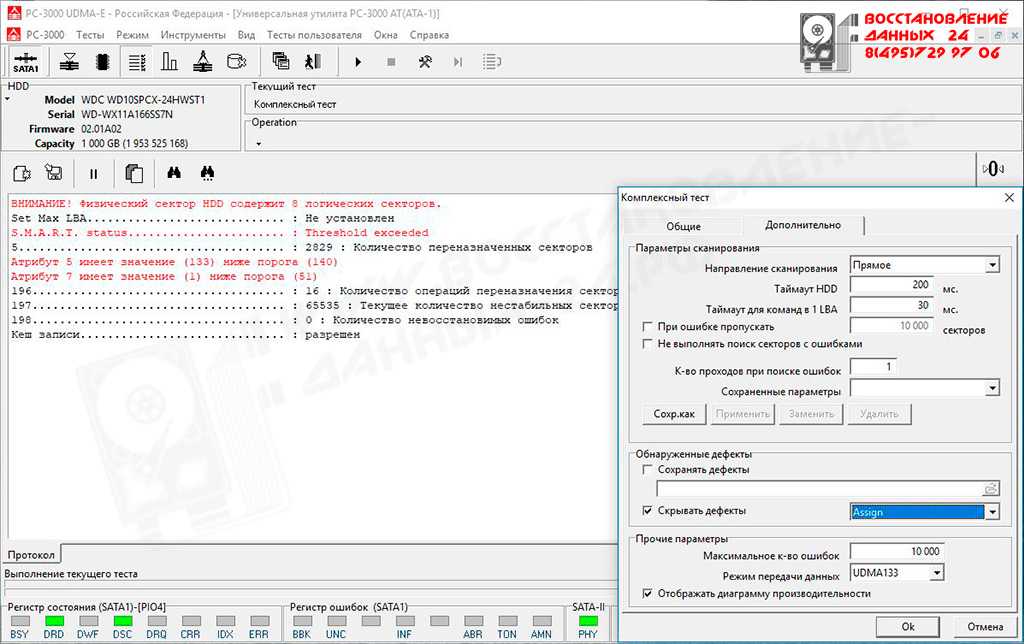
Task: Click the crossed hammer and wrench icon
Action: point(425,62)
